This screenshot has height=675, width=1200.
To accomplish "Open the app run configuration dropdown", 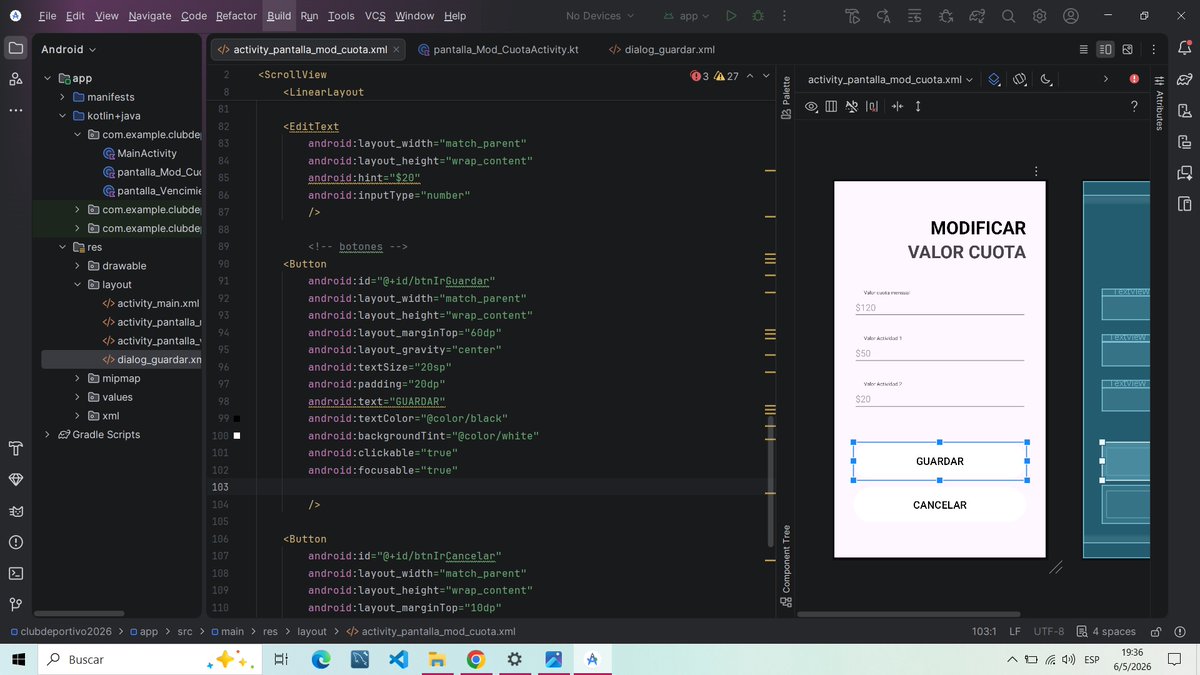I will click(688, 16).
